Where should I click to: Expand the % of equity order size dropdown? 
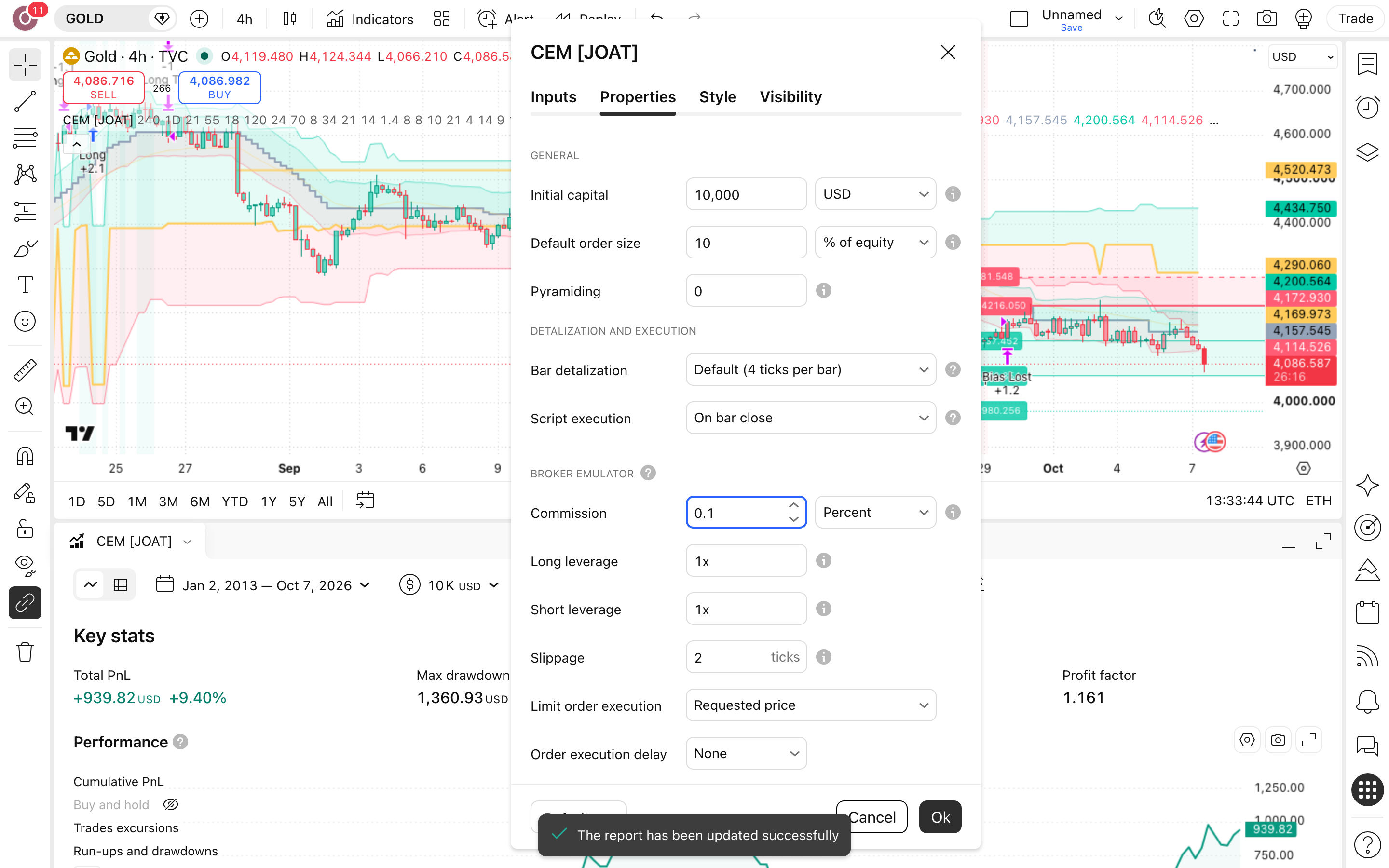click(x=875, y=242)
